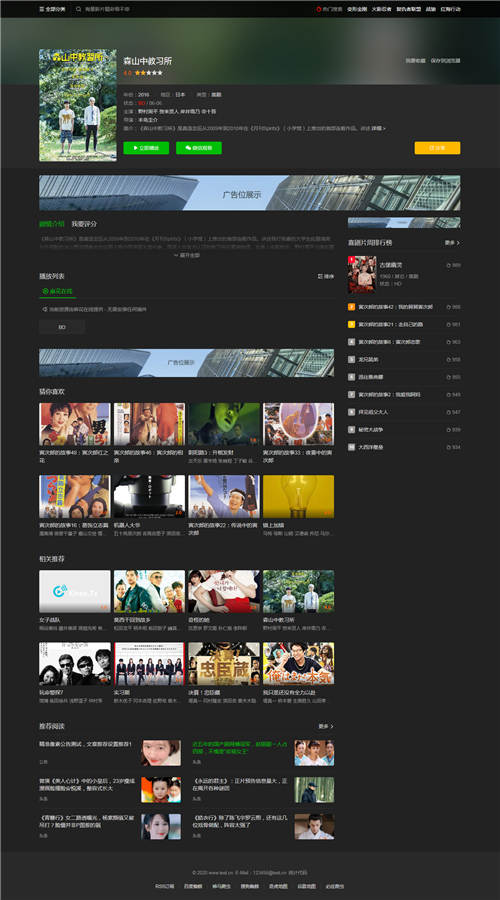Open 更多 chevron in 喜剧片周排行榜

click(x=458, y=243)
